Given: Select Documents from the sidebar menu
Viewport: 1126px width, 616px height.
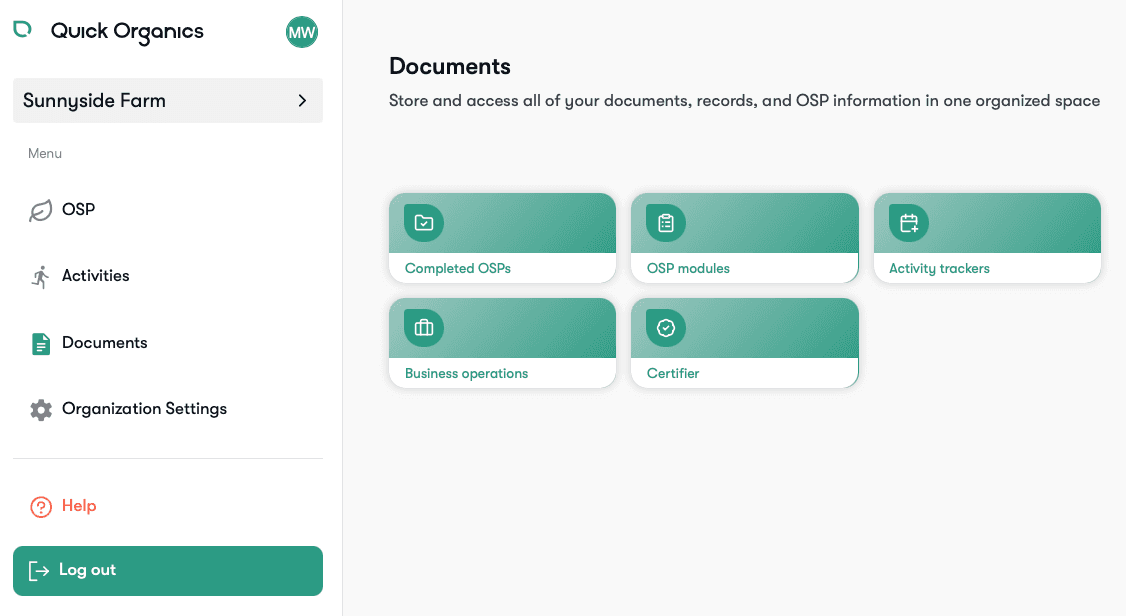Looking at the screenshot, I should coord(105,342).
